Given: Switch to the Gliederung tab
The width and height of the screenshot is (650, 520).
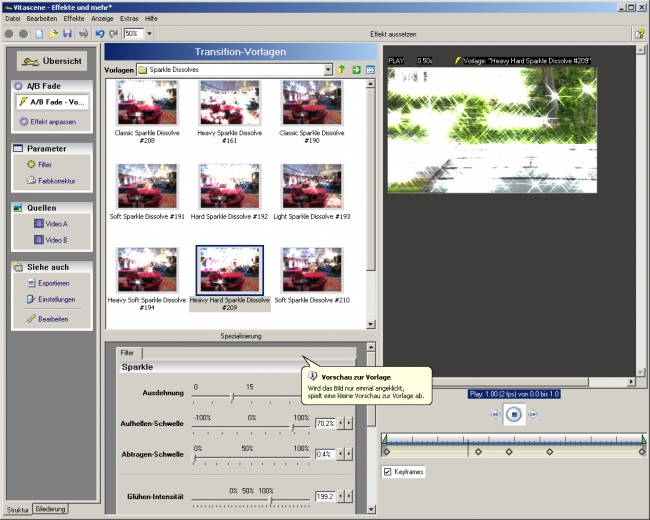Looking at the screenshot, I should point(50,509).
